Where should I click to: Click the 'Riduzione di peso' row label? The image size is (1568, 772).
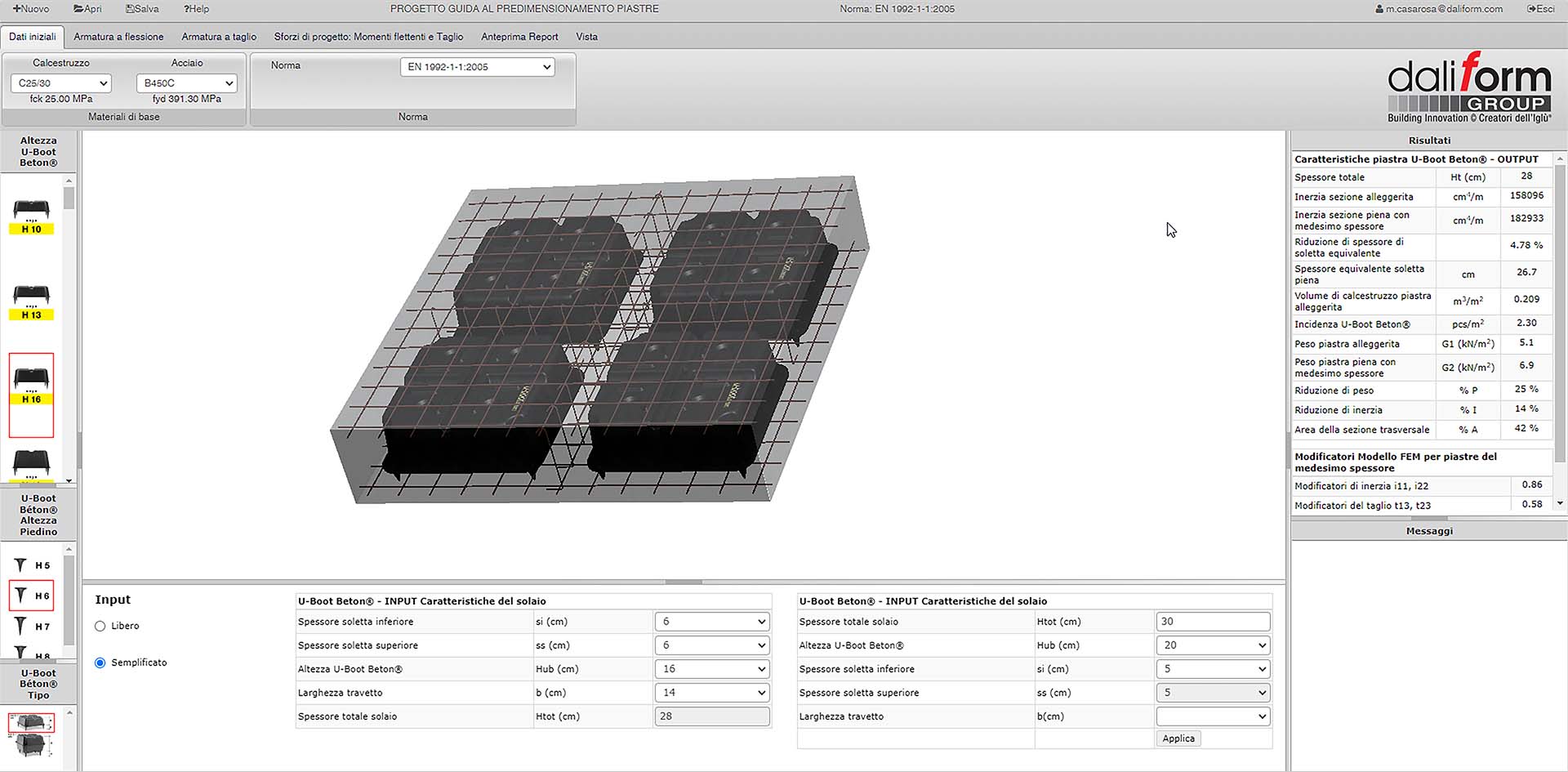1334,390
